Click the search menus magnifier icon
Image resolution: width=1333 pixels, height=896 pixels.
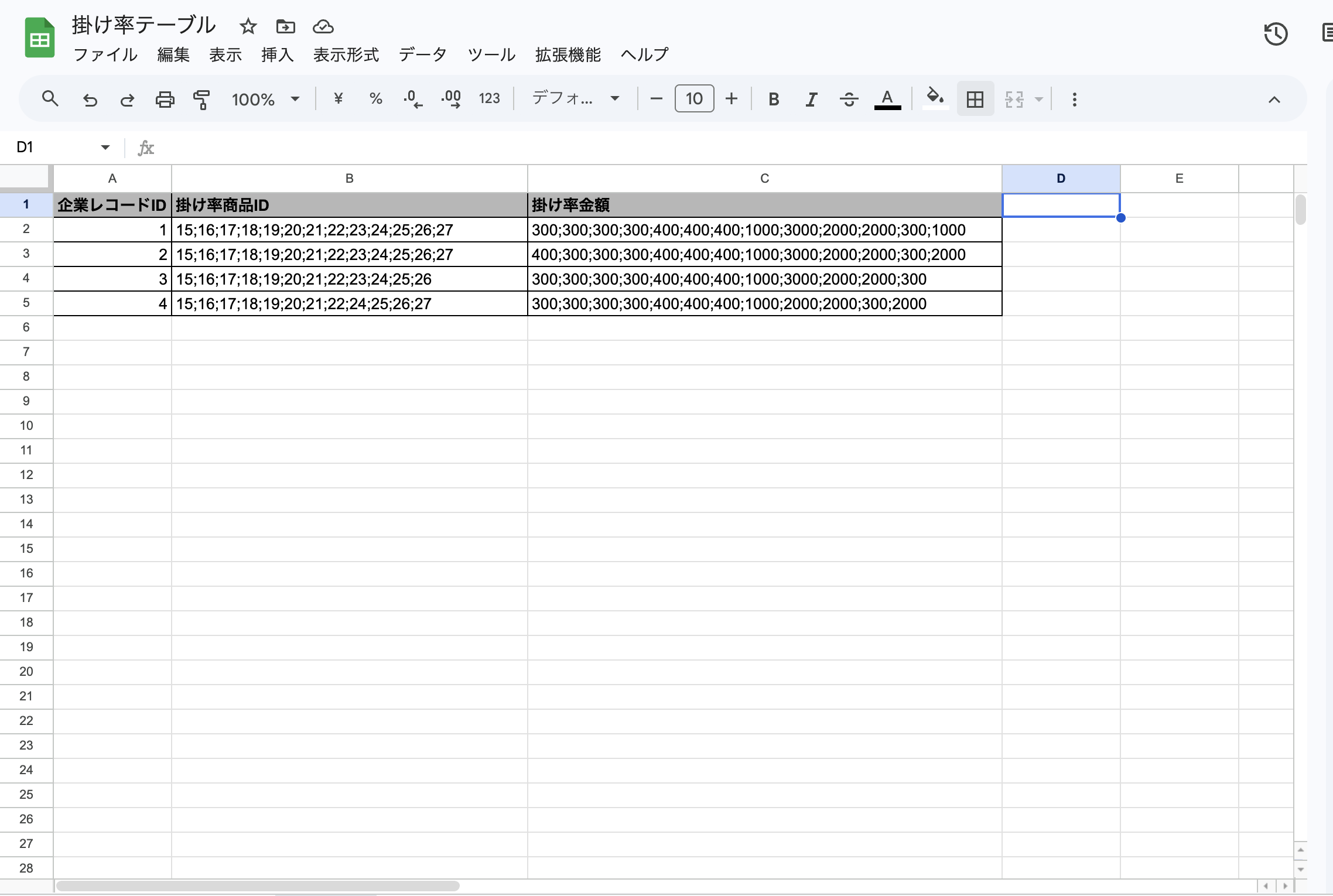[x=50, y=99]
